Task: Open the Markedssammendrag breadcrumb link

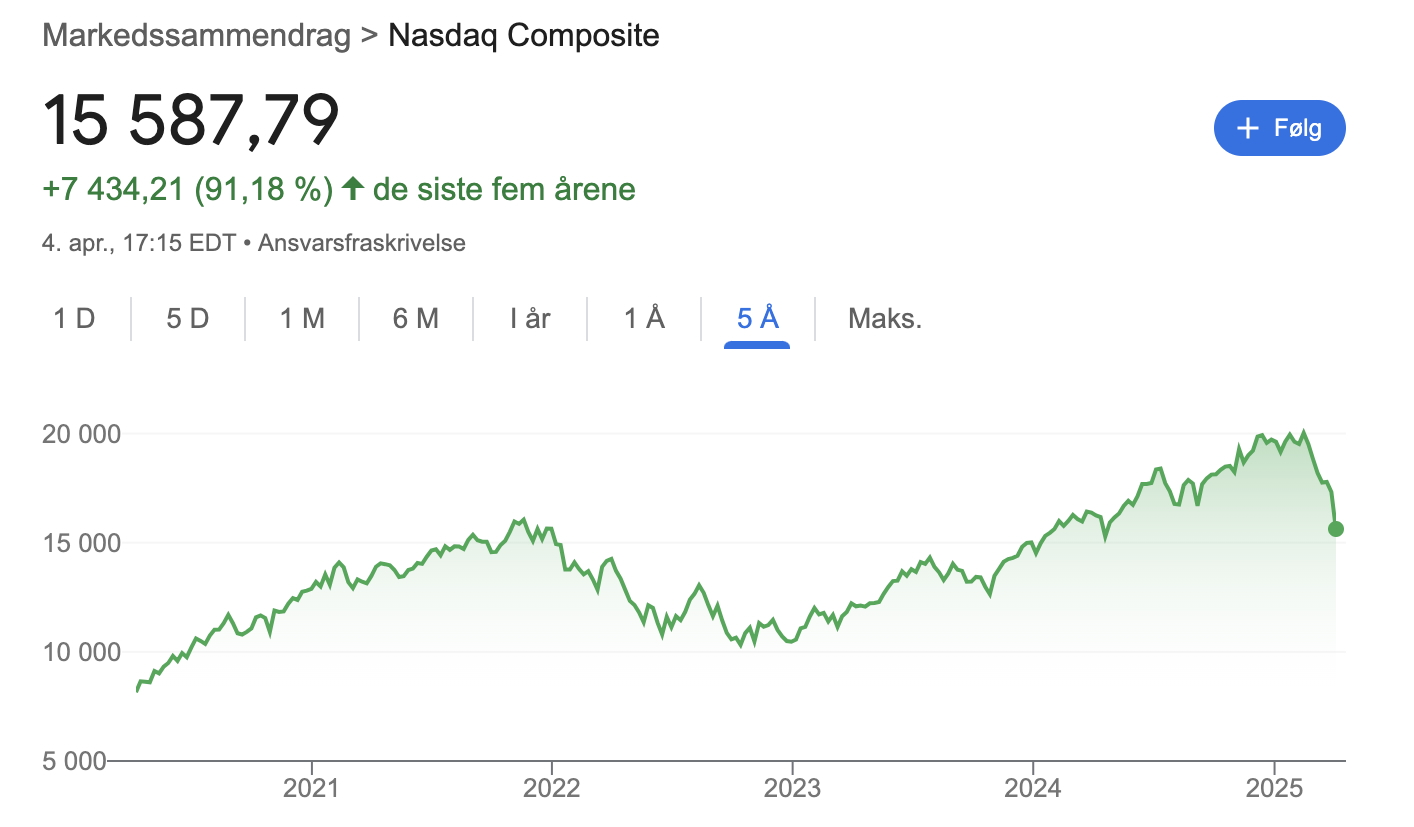Action: [196, 36]
